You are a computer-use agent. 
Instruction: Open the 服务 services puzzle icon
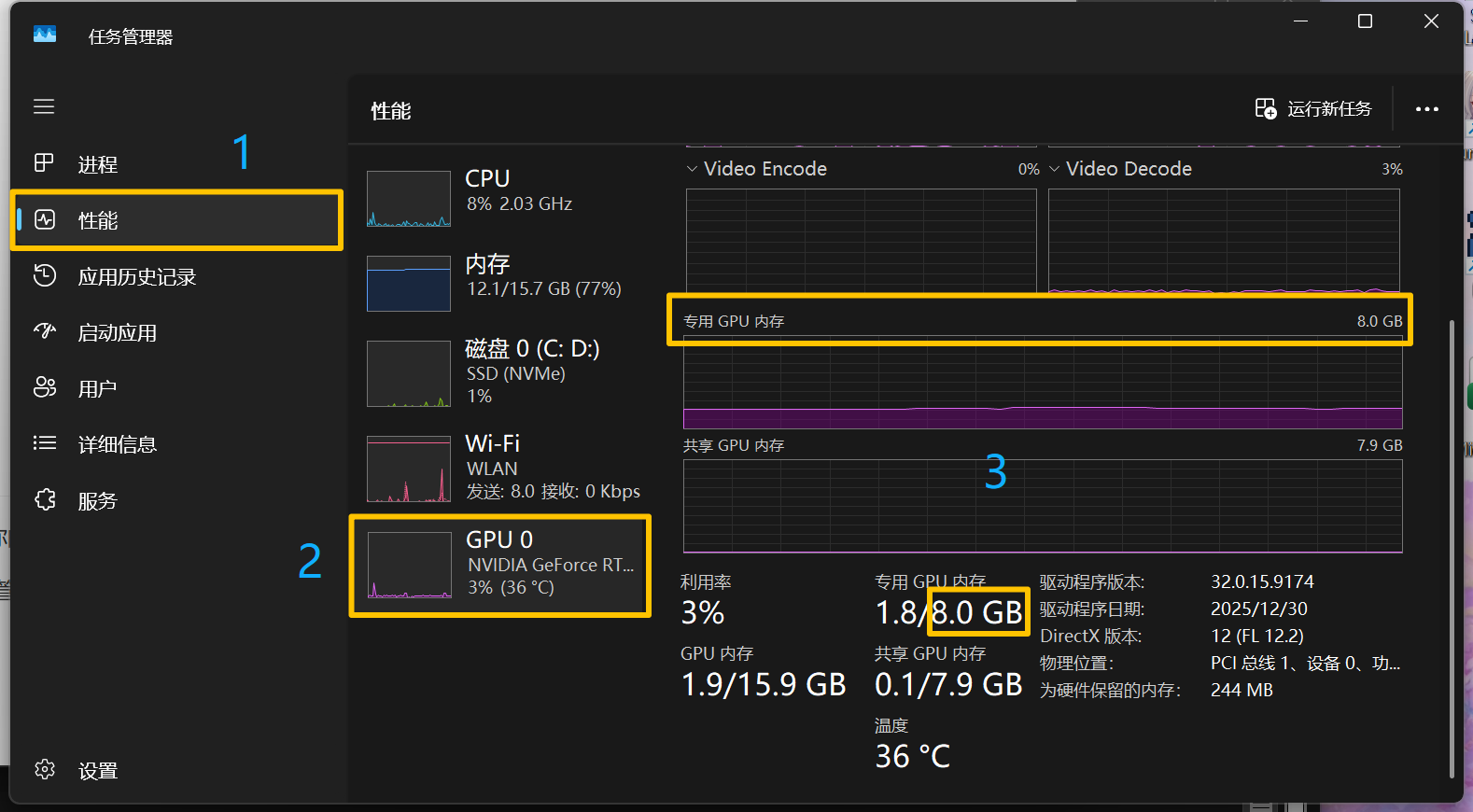pos(44,500)
